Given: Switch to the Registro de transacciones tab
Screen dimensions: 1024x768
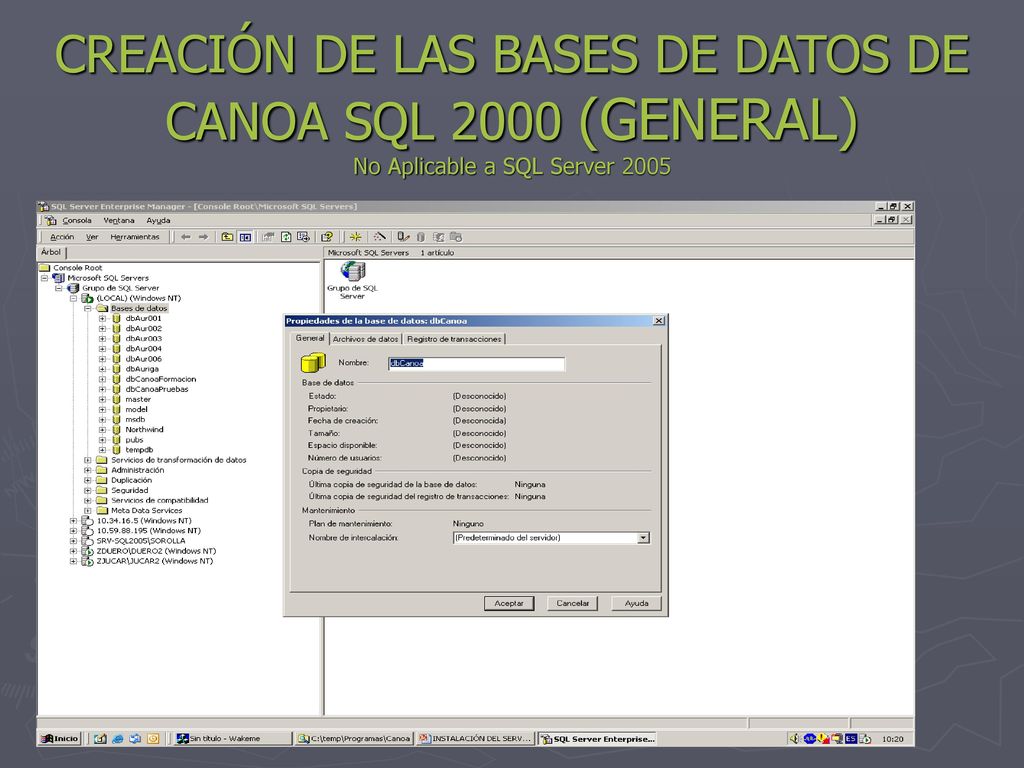Looking at the screenshot, I should click(454, 339).
